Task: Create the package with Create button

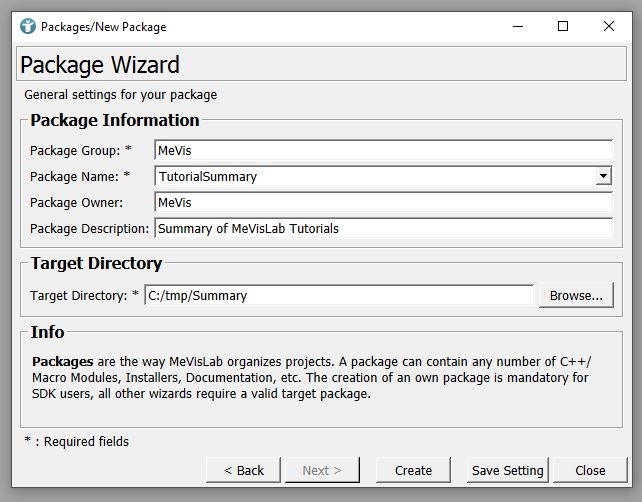Action: [413, 470]
